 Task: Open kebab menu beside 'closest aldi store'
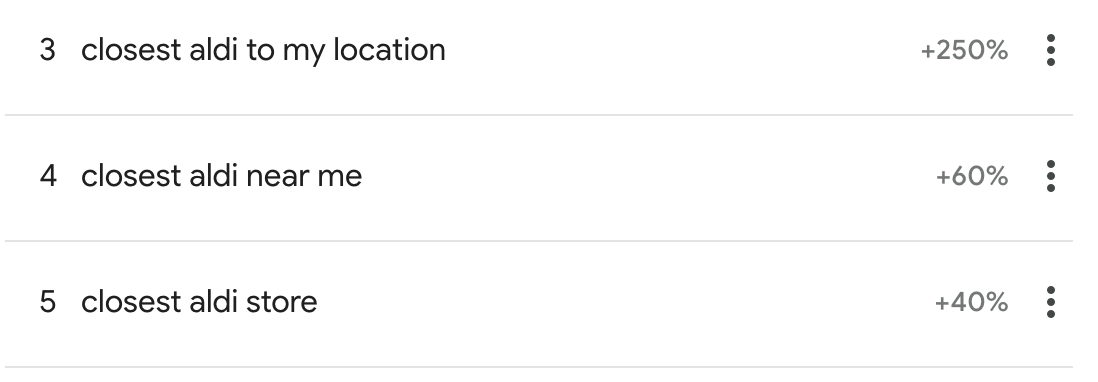click(x=1050, y=302)
